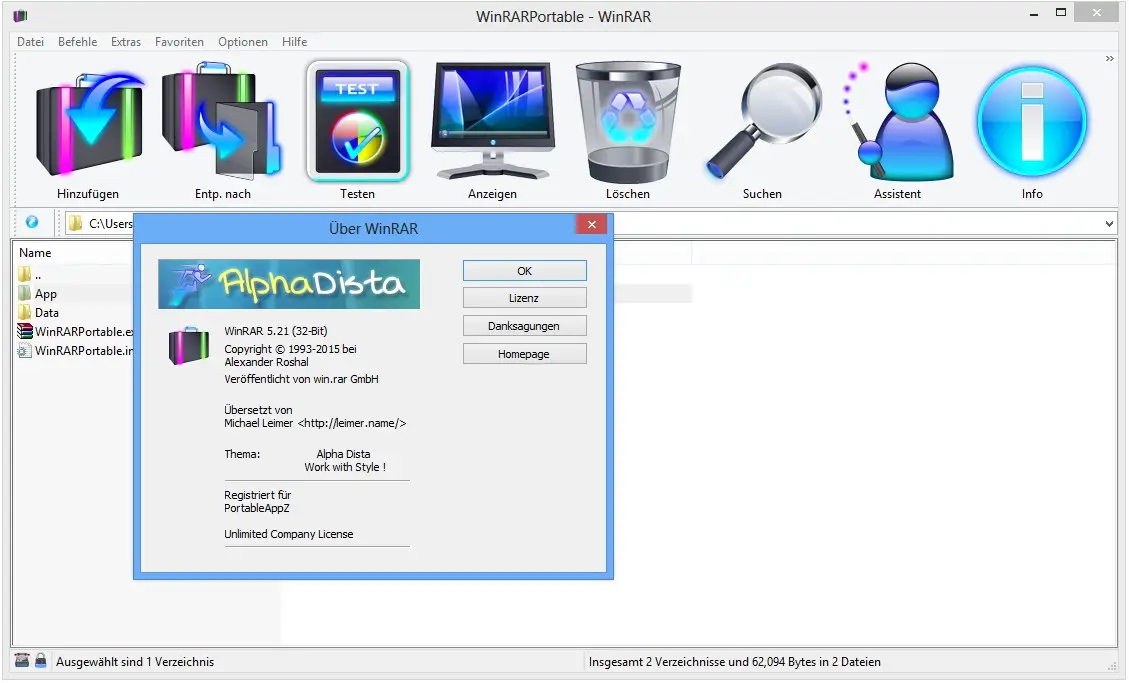Confirm the dialog with OK
This screenshot has height=683, width=1129.
tap(524, 271)
